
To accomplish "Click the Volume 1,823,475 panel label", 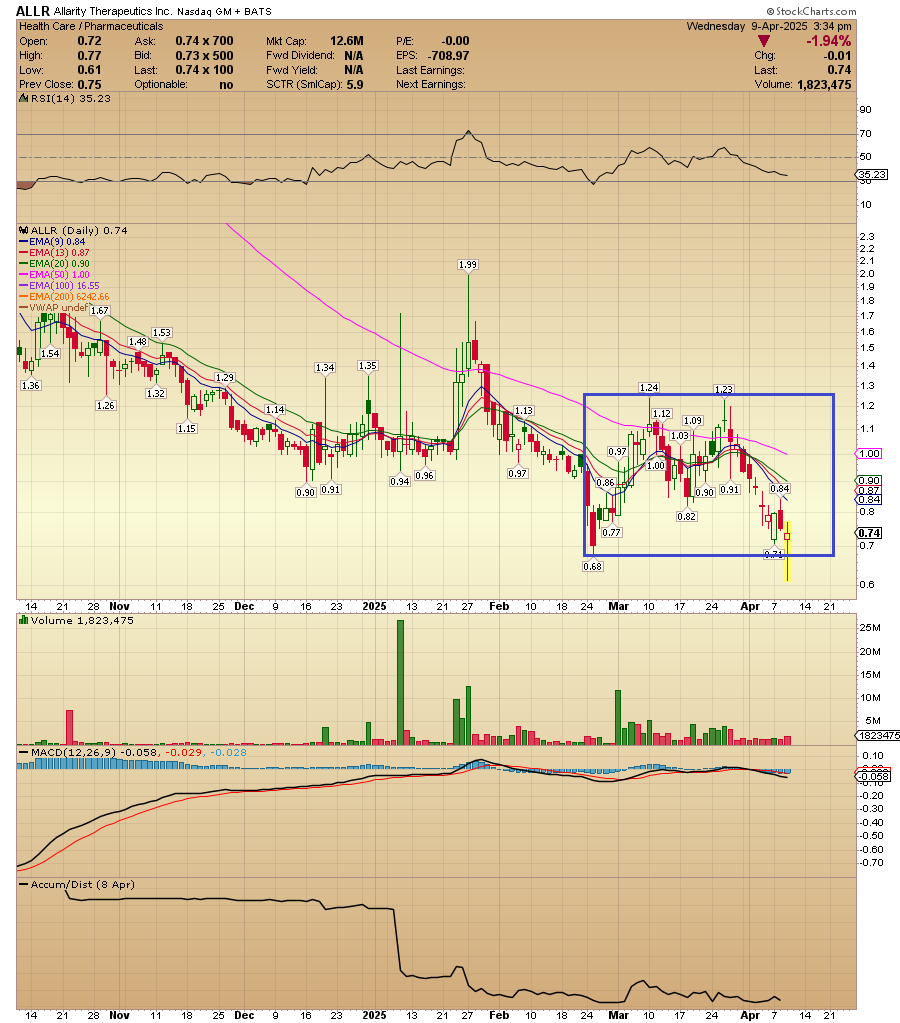I will coord(82,620).
